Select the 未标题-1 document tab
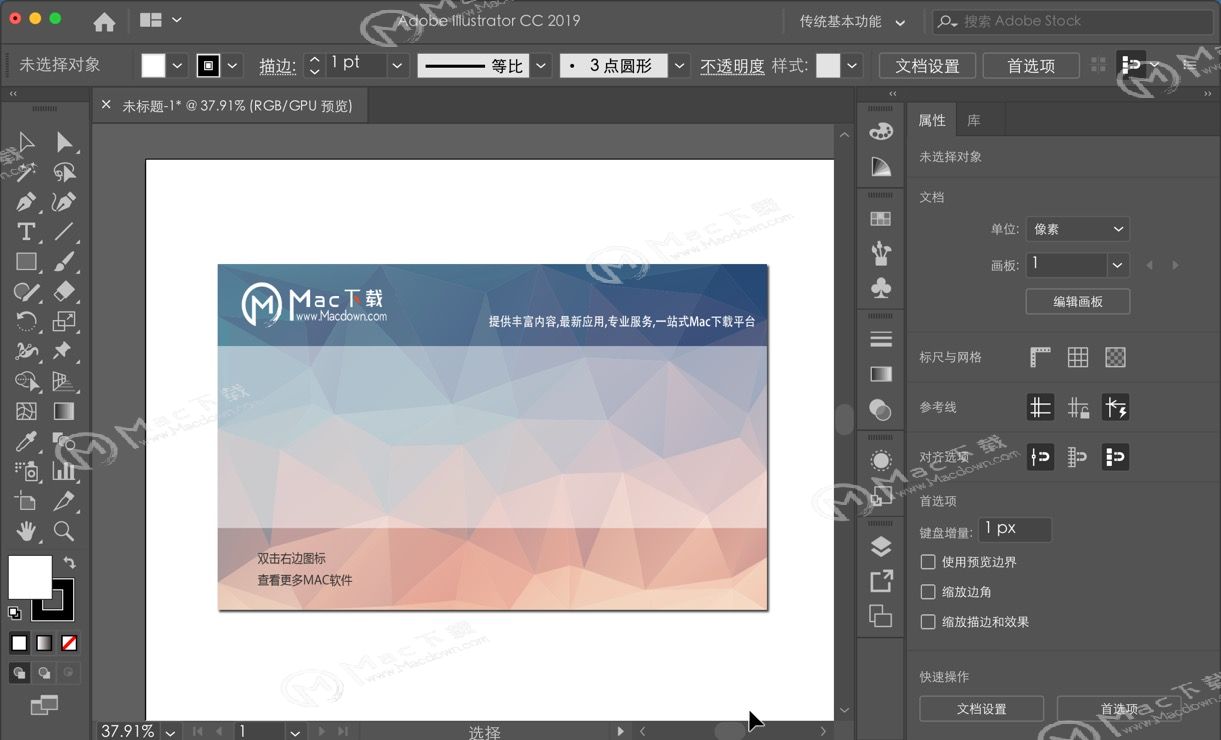The image size is (1221, 740). point(238,105)
